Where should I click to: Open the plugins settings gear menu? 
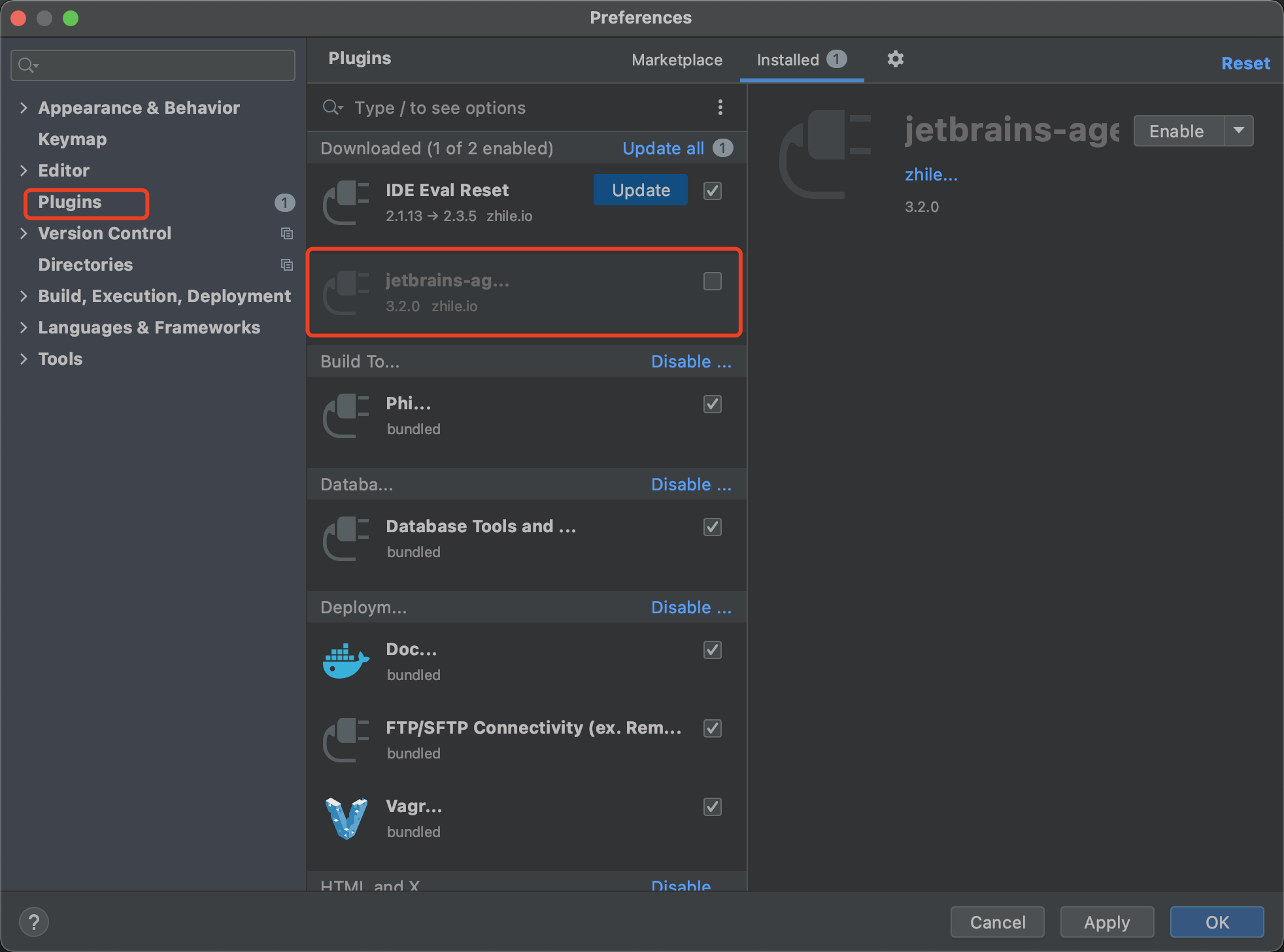point(895,59)
